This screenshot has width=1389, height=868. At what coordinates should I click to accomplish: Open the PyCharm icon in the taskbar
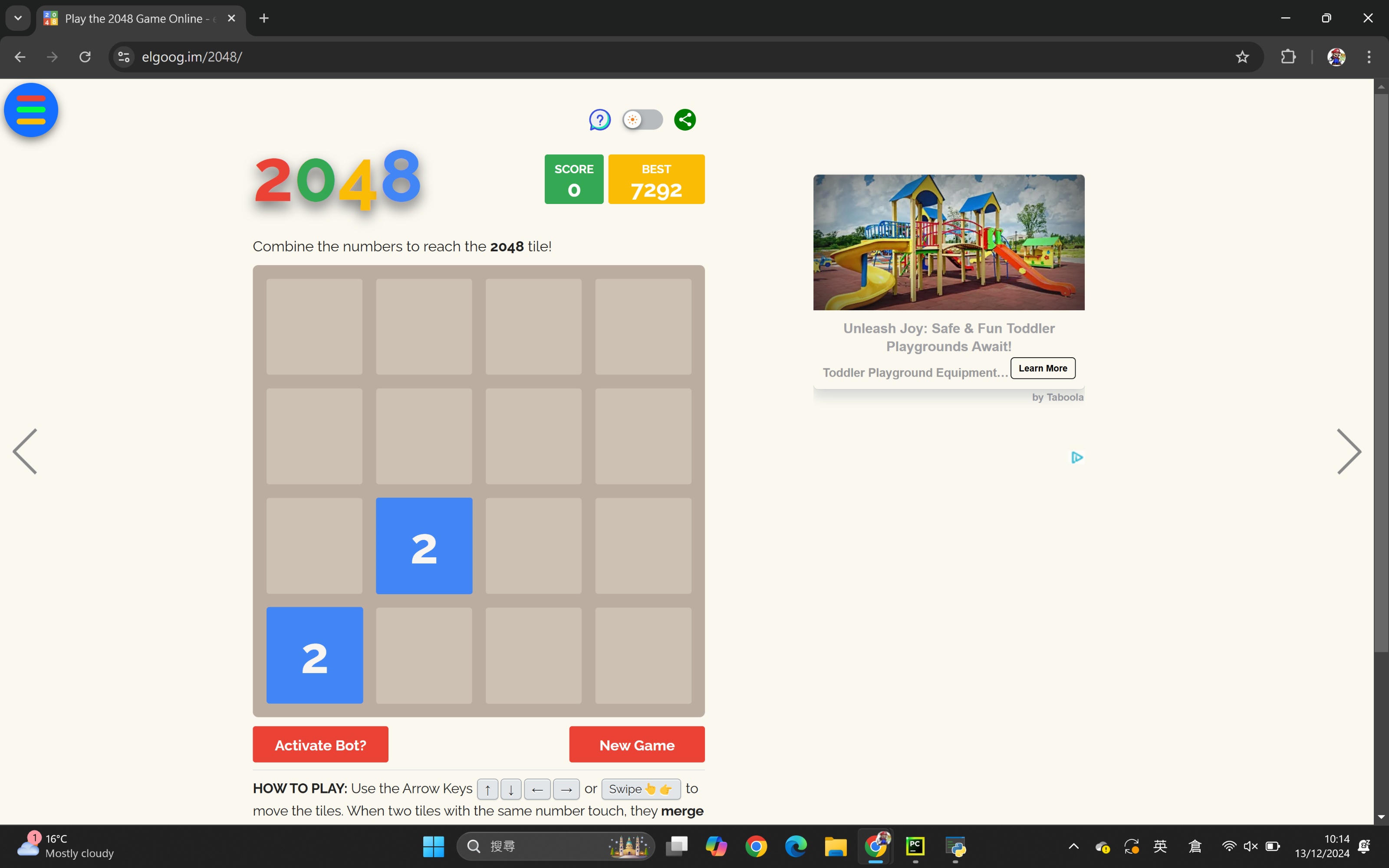[915, 846]
